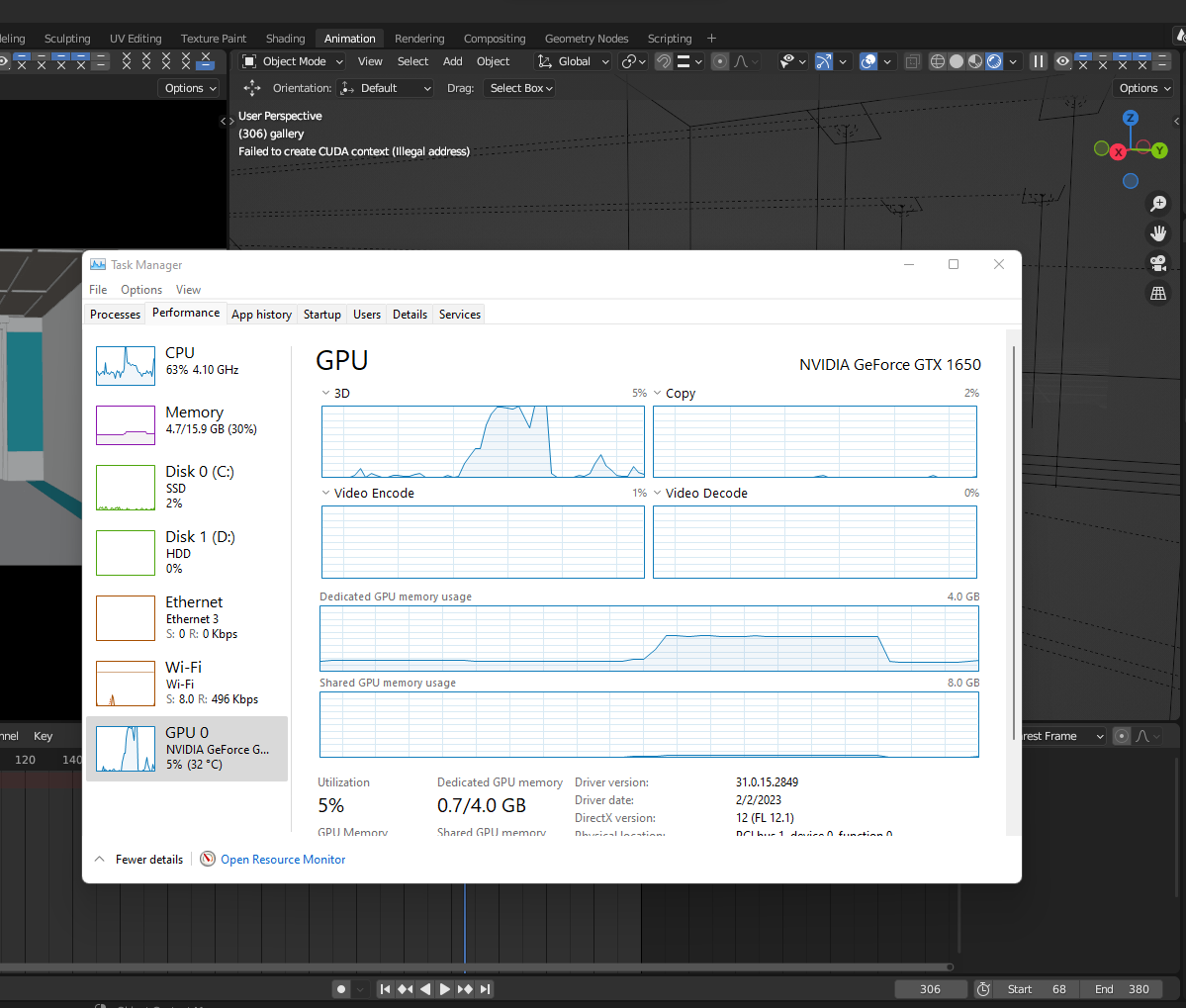Click the Transform Pivot Point link icon

tap(634, 61)
